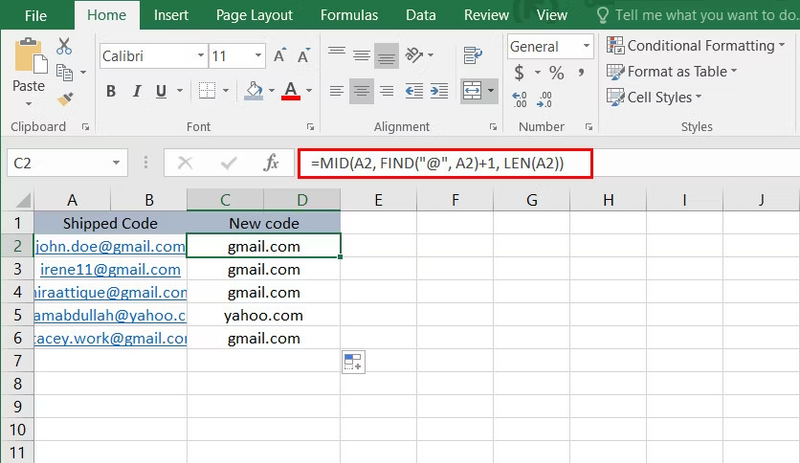Click the Paste button
The image size is (800, 463).
click(x=28, y=71)
